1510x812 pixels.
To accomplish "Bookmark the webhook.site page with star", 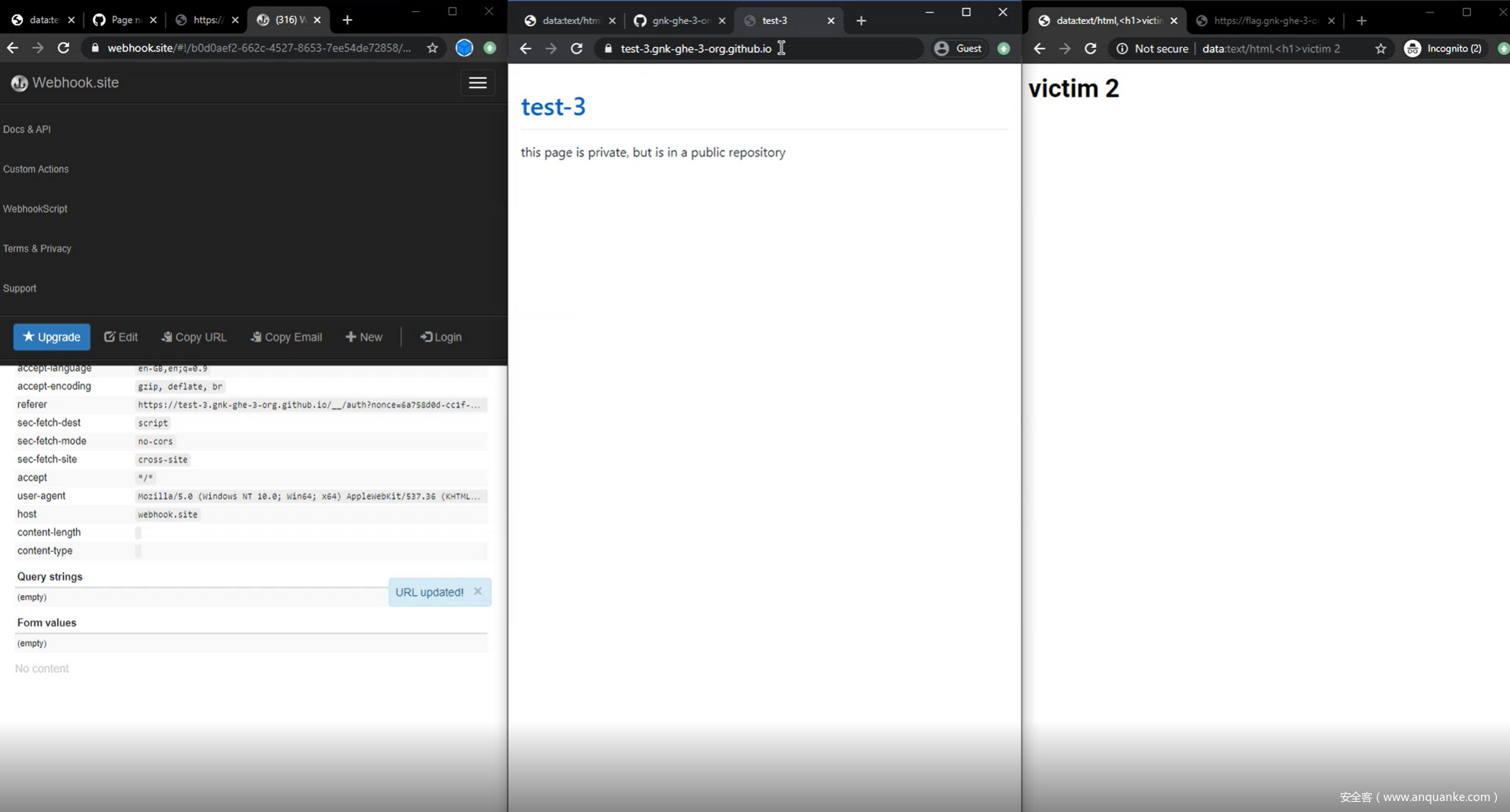I will 433,48.
